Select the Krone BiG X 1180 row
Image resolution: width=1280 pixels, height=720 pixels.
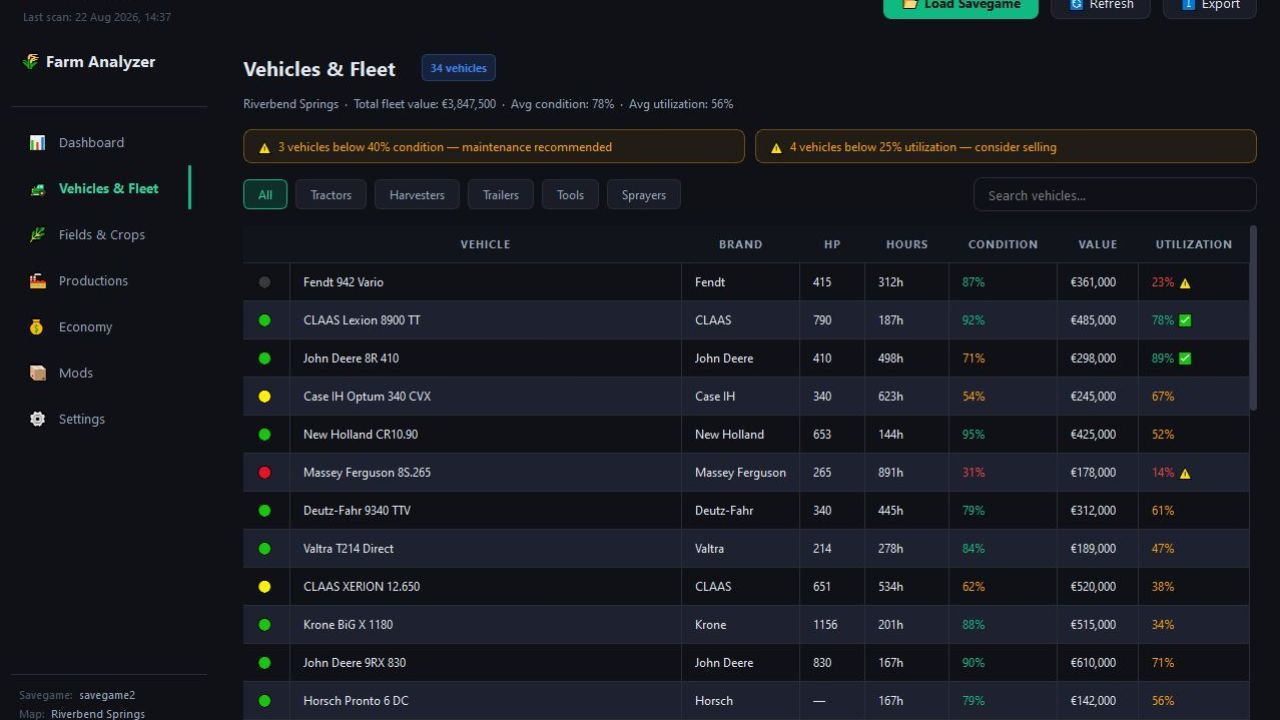tap(746, 625)
